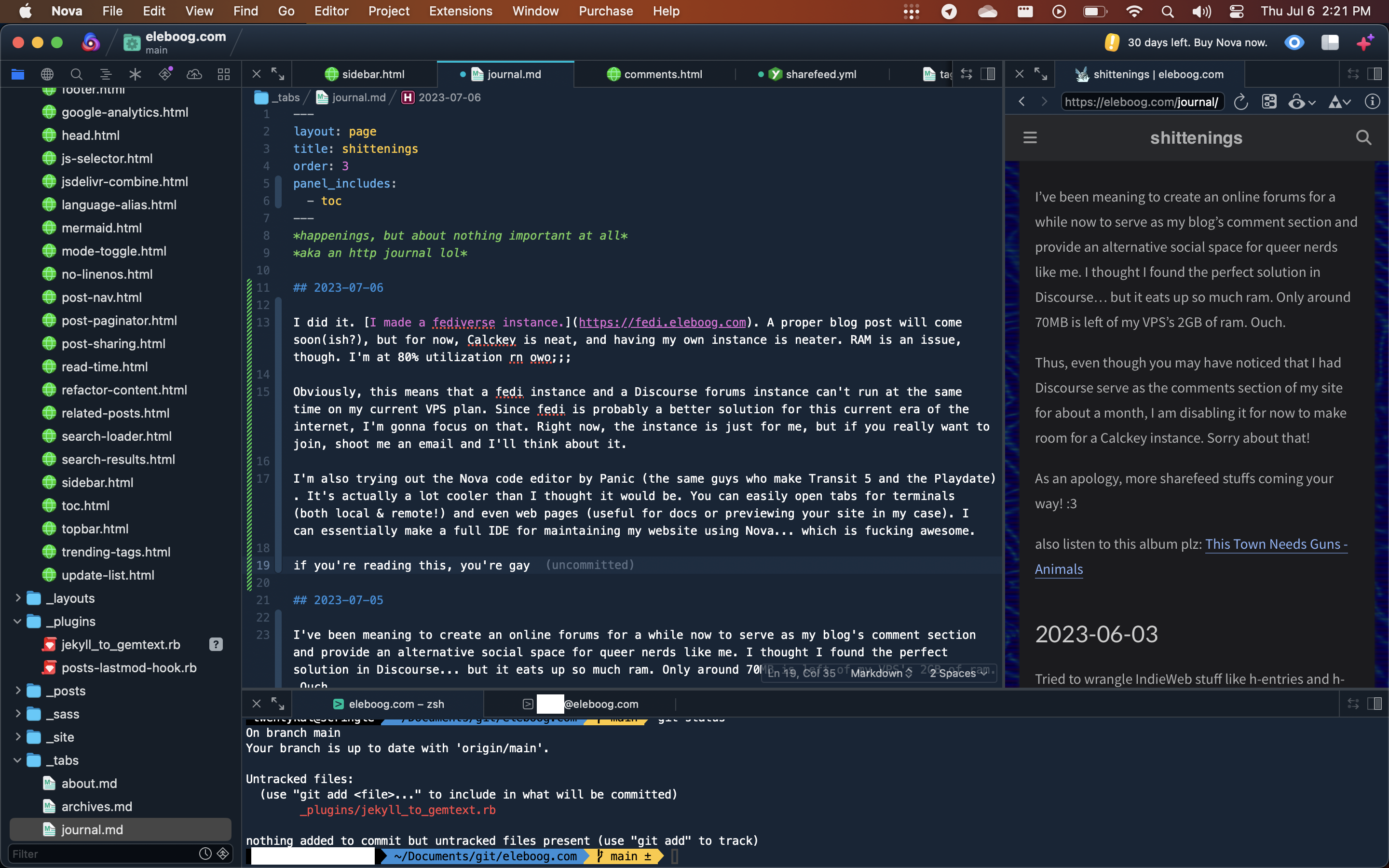Click the recent files clock icon in filter

coord(205,854)
